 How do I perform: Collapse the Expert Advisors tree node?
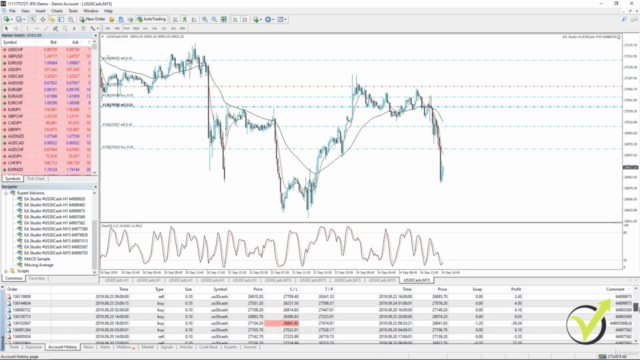pos(6,193)
